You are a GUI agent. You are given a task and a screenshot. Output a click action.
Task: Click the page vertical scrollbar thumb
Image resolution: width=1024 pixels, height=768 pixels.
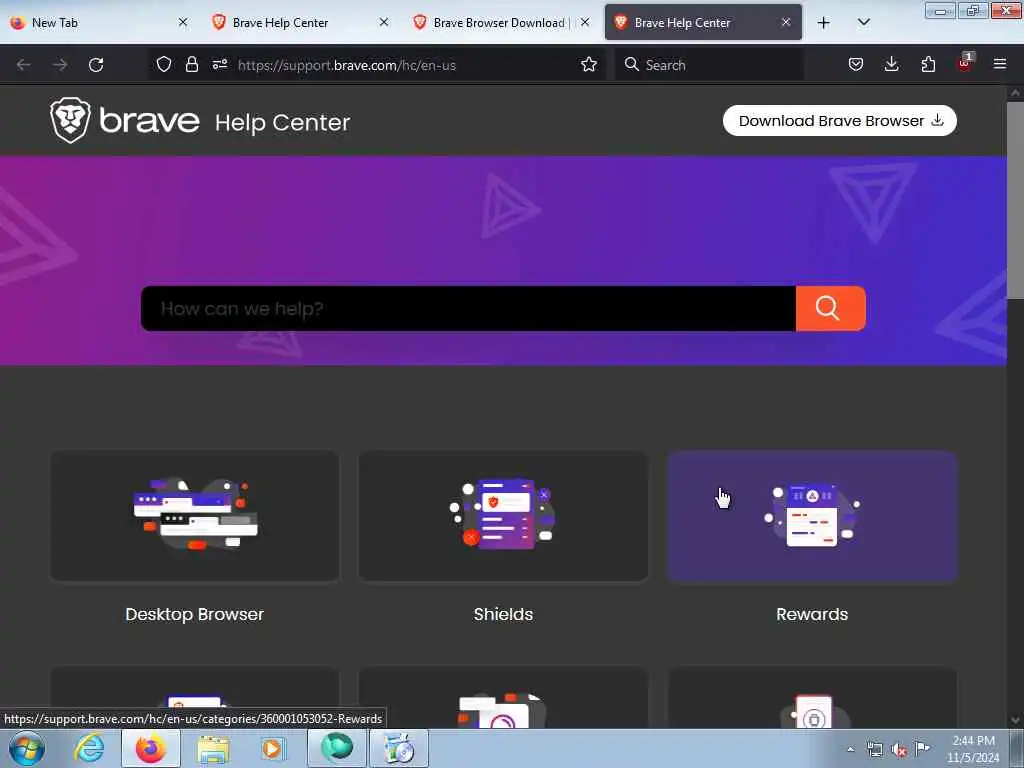pos(1015,199)
